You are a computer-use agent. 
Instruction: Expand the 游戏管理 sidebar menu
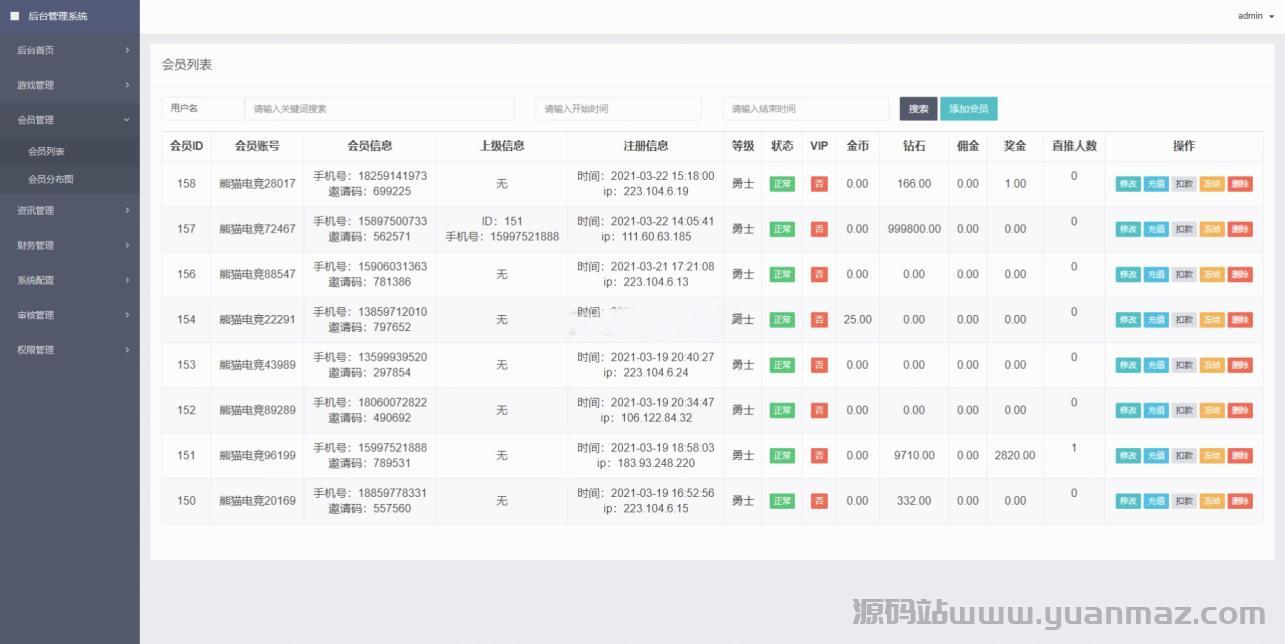(70, 85)
